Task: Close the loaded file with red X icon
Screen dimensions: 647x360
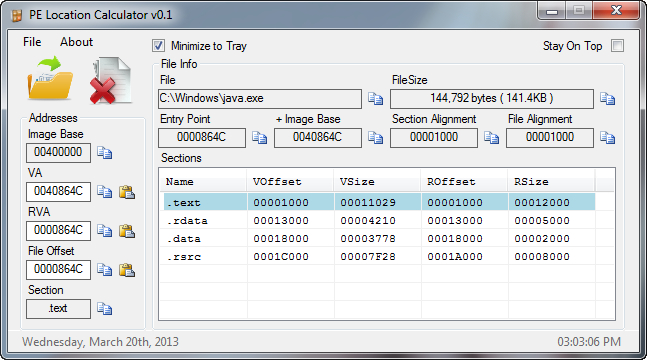Action: click(111, 81)
